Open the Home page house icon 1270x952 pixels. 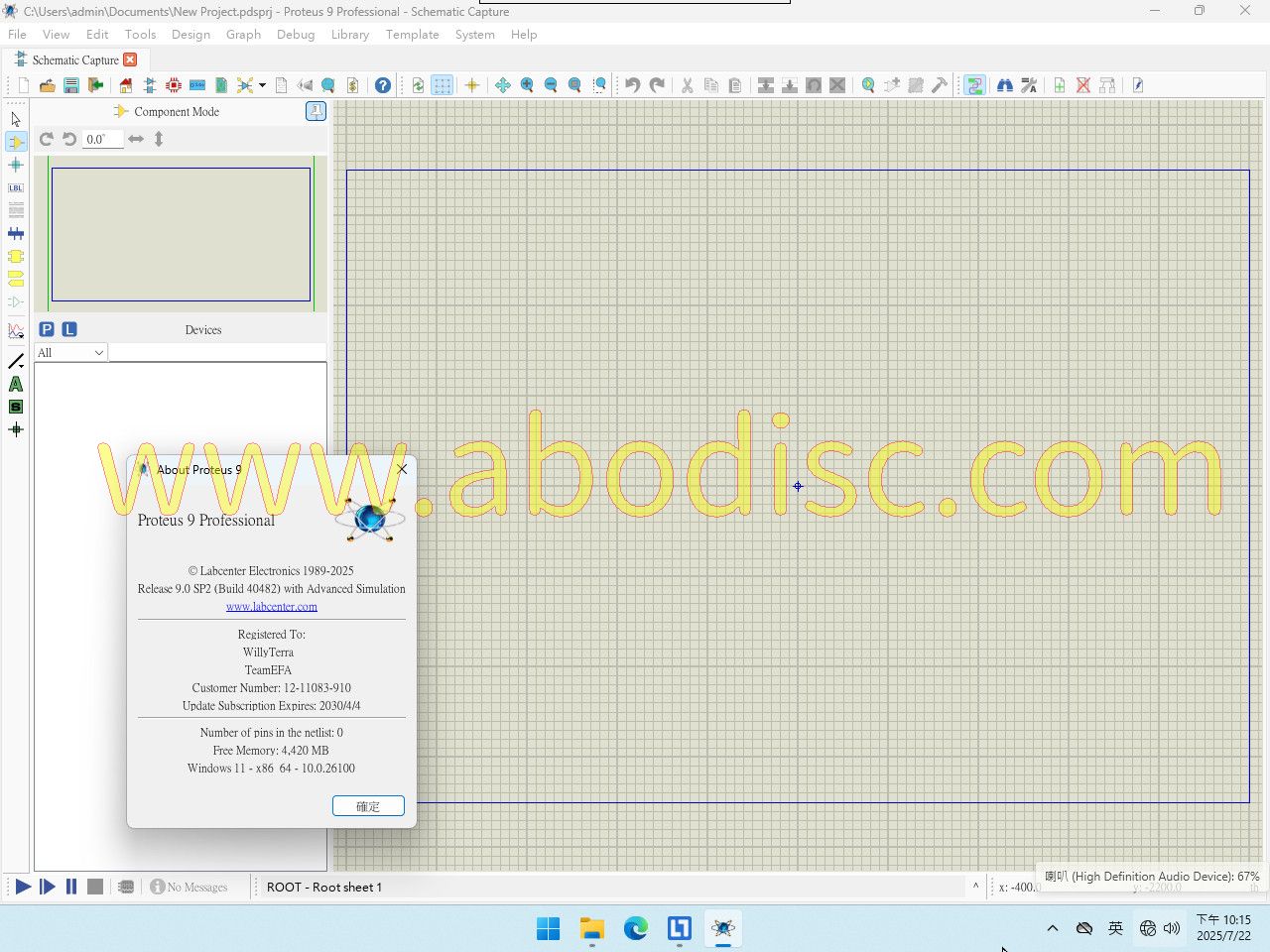coord(126,85)
